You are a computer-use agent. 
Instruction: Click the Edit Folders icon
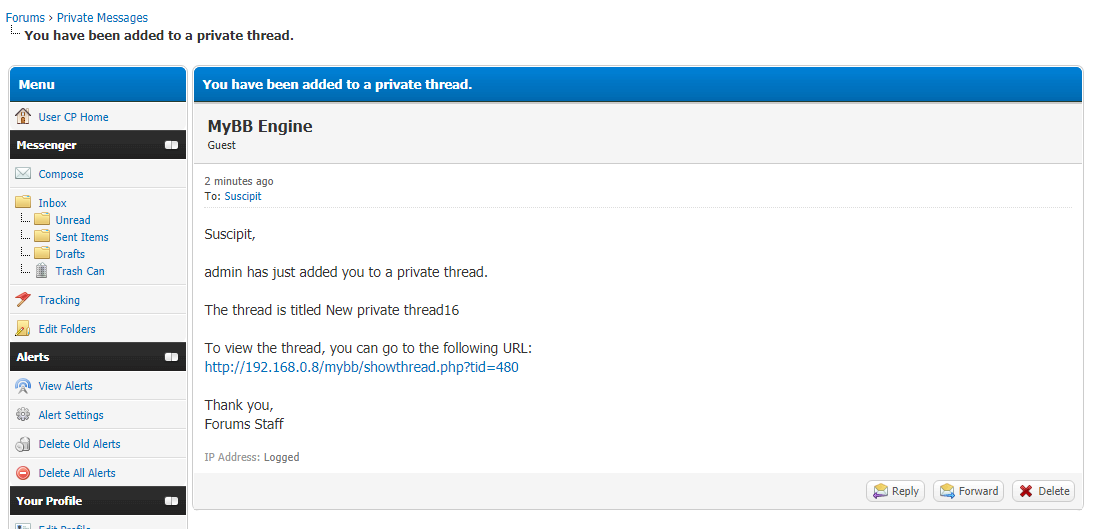pos(23,329)
